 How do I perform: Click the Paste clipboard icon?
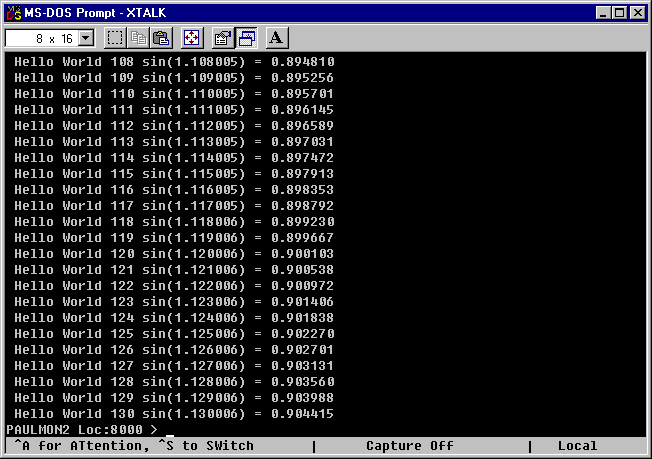162,38
